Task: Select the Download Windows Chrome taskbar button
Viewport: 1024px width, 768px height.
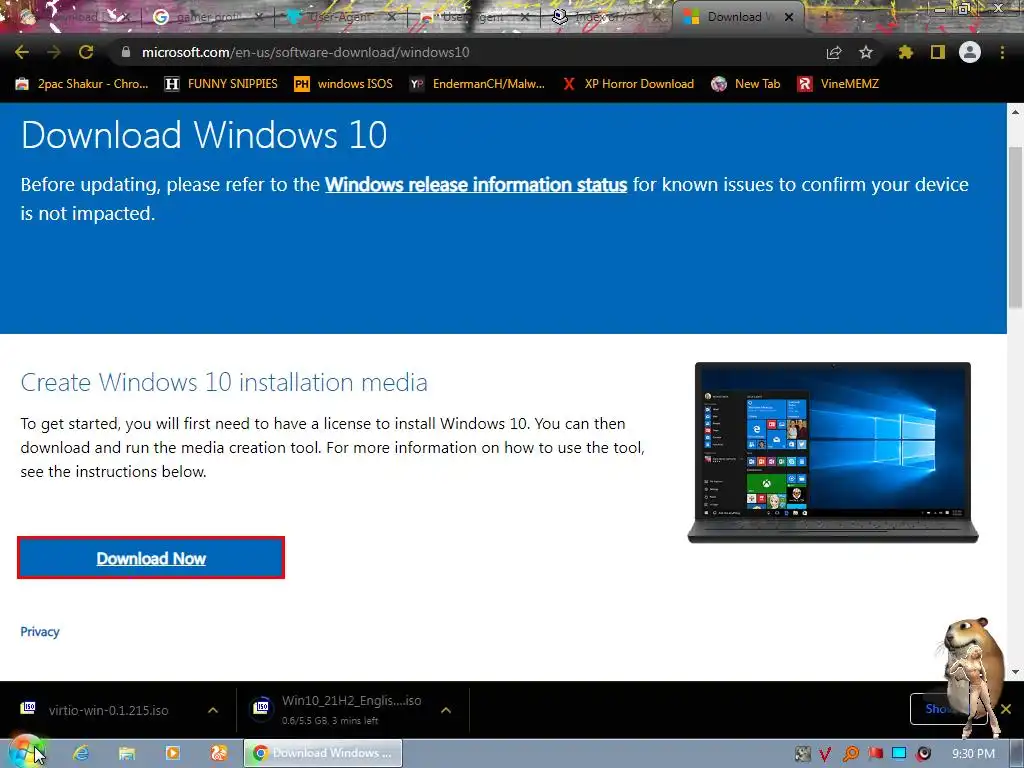Action: 323,753
